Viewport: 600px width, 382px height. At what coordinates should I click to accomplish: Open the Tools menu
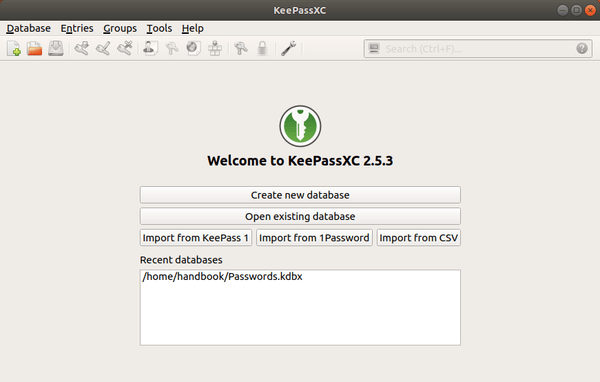[159, 28]
